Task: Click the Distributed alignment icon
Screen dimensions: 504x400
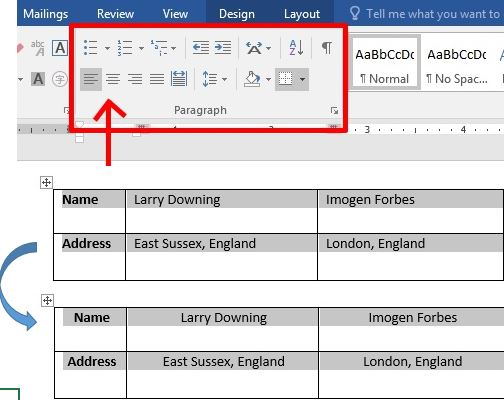Action: (x=179, y=79)
